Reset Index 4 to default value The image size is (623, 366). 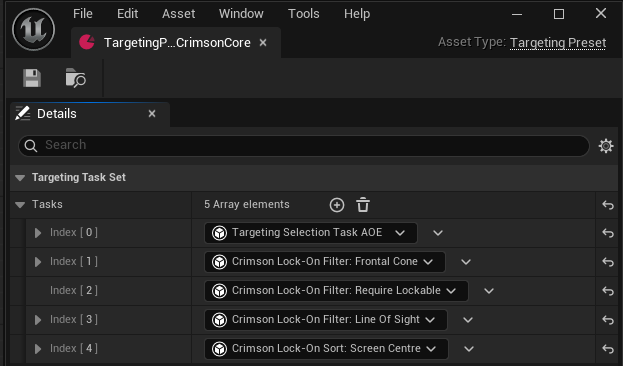pyautogui.click(x=608, y=349)
